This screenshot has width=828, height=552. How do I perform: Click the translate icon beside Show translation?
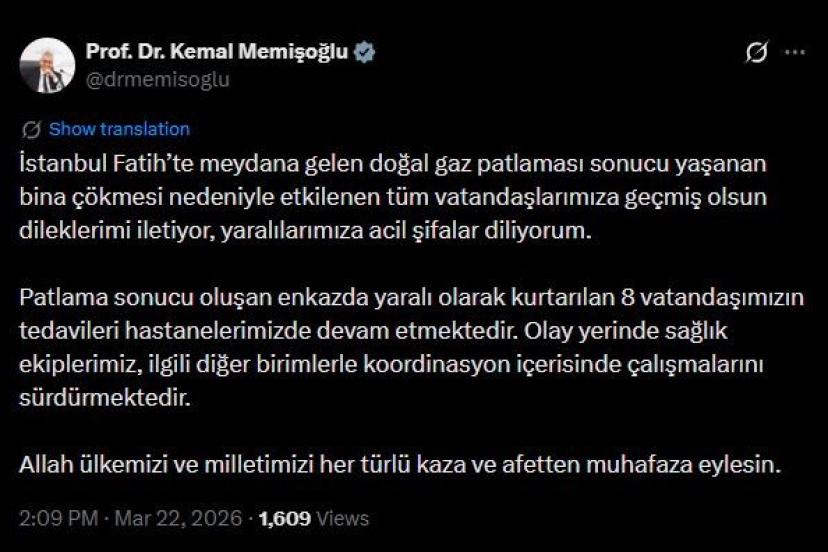pos(31,129)
